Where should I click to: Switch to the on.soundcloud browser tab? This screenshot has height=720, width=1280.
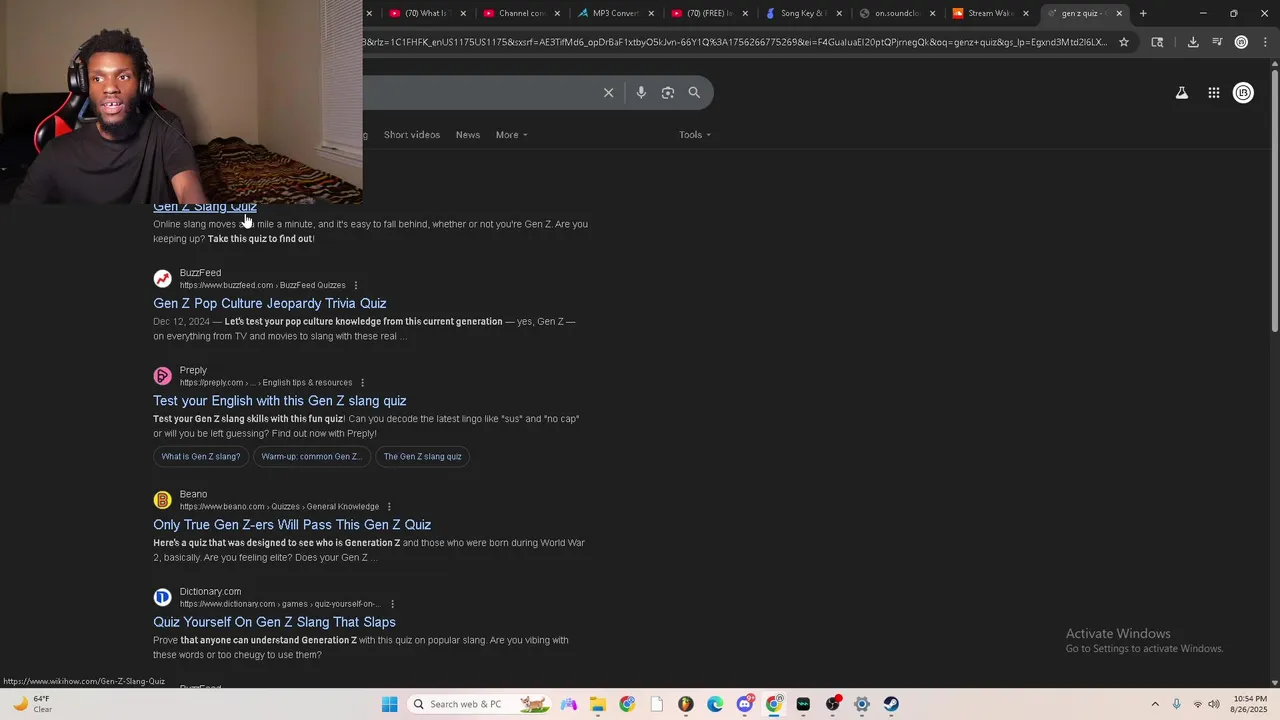(x=896, y=13)
